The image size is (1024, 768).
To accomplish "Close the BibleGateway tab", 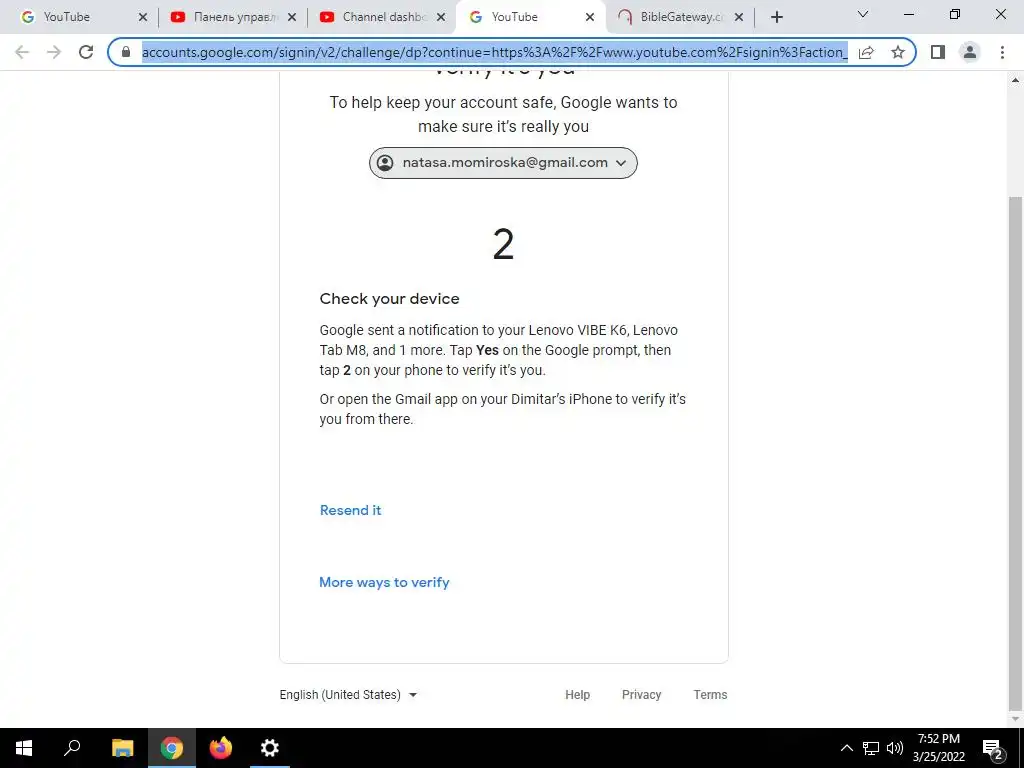I will 739,17.
